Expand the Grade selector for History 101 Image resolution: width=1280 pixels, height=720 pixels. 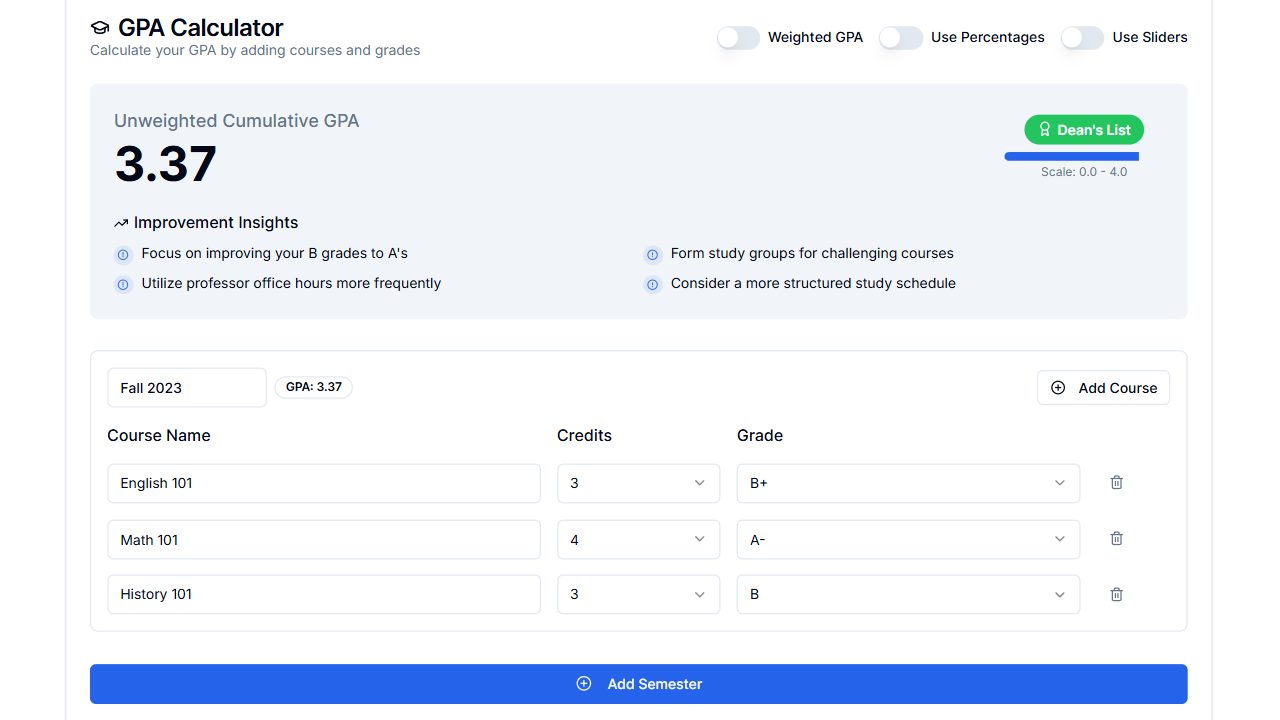907,594
